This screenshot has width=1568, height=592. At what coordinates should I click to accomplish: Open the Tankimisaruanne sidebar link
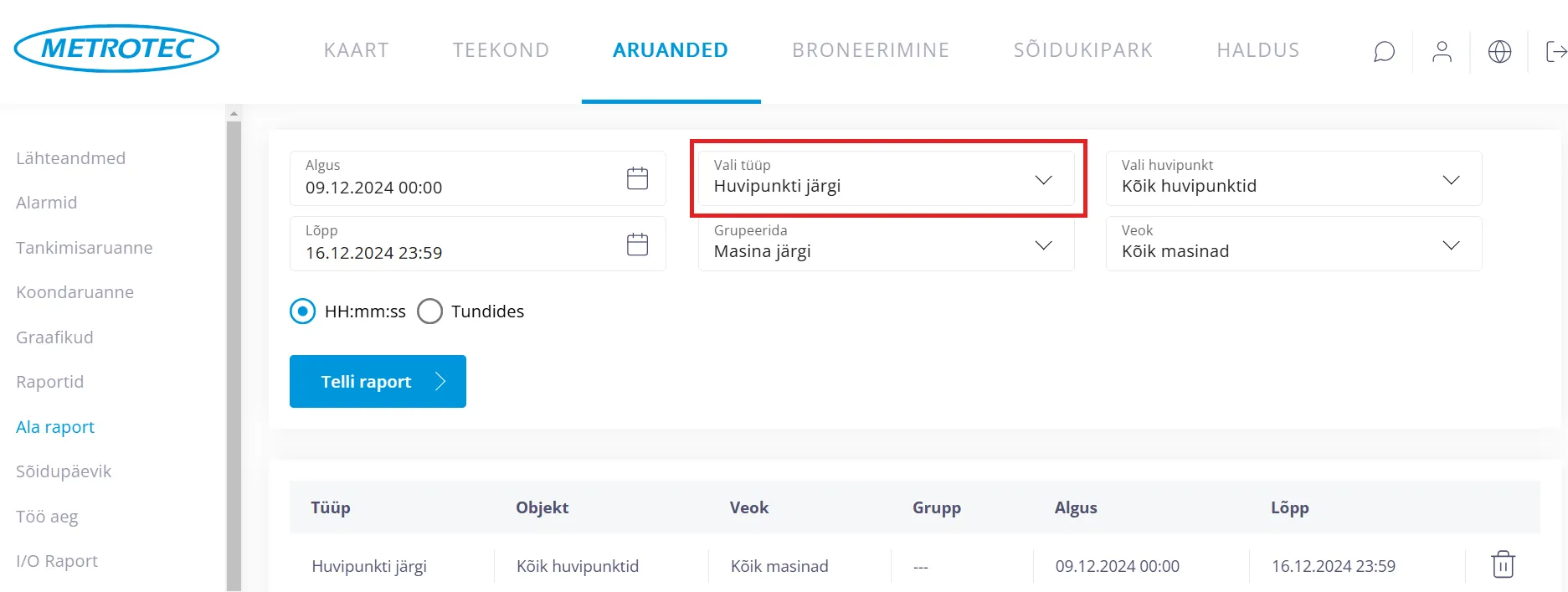point(85,248)
